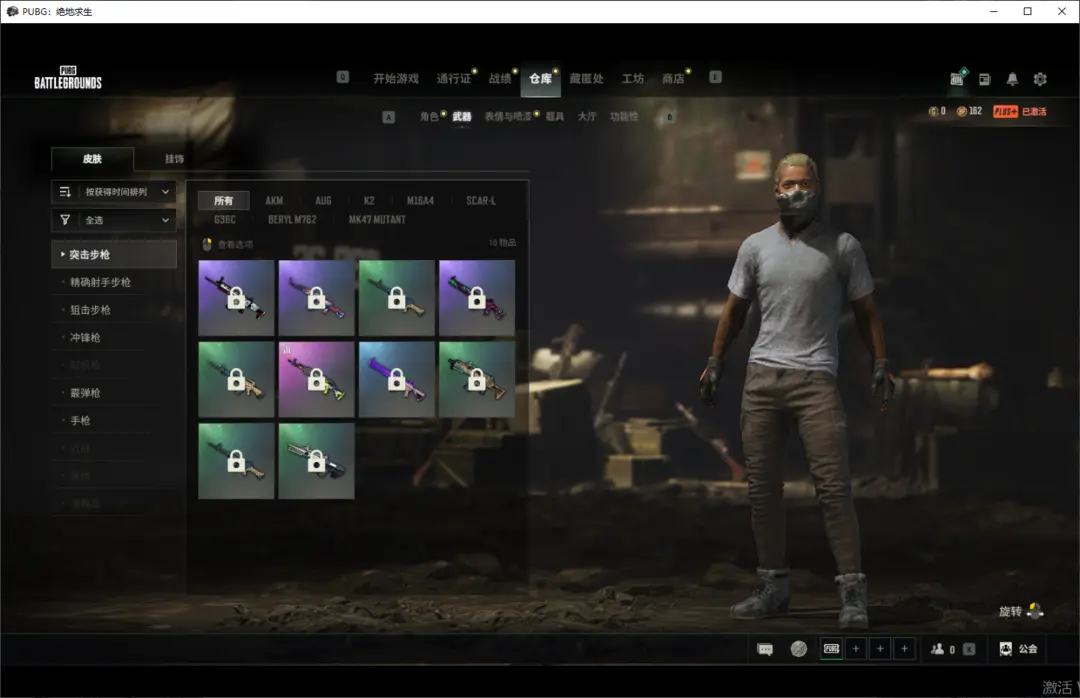This screenshot has height=698, width=1080.
Task: Open the 藏匿处 menu
Action: (x=586, y=79)
